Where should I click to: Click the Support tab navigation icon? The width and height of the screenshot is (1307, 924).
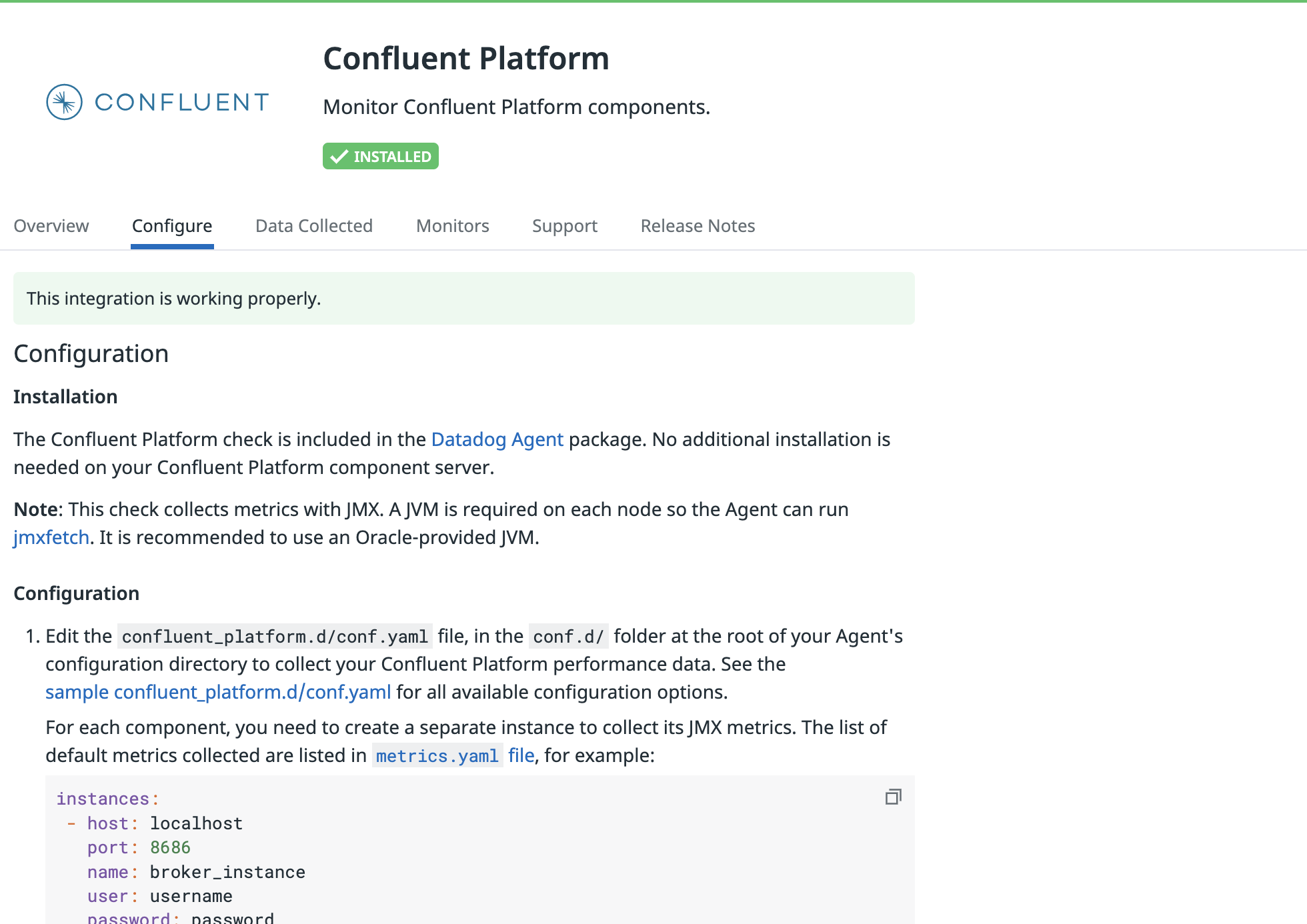[564, 225]
